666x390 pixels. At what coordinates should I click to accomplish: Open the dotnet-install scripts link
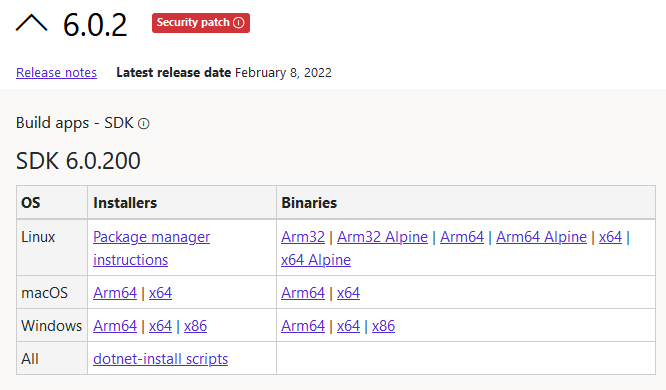click(x=161, y=359)
